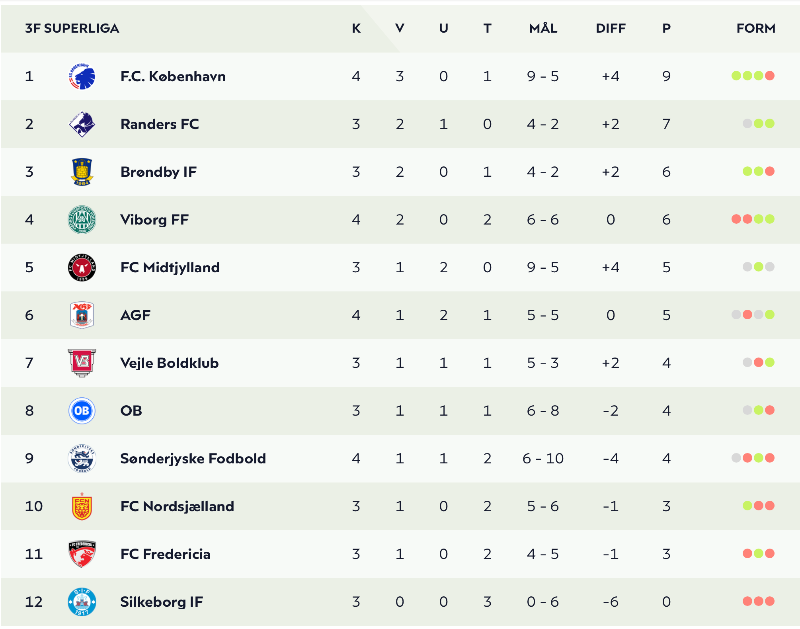Screen dimensions: 800x629
Task: Click Silkeborg IF's first red form dot
Action: [747, 601]
